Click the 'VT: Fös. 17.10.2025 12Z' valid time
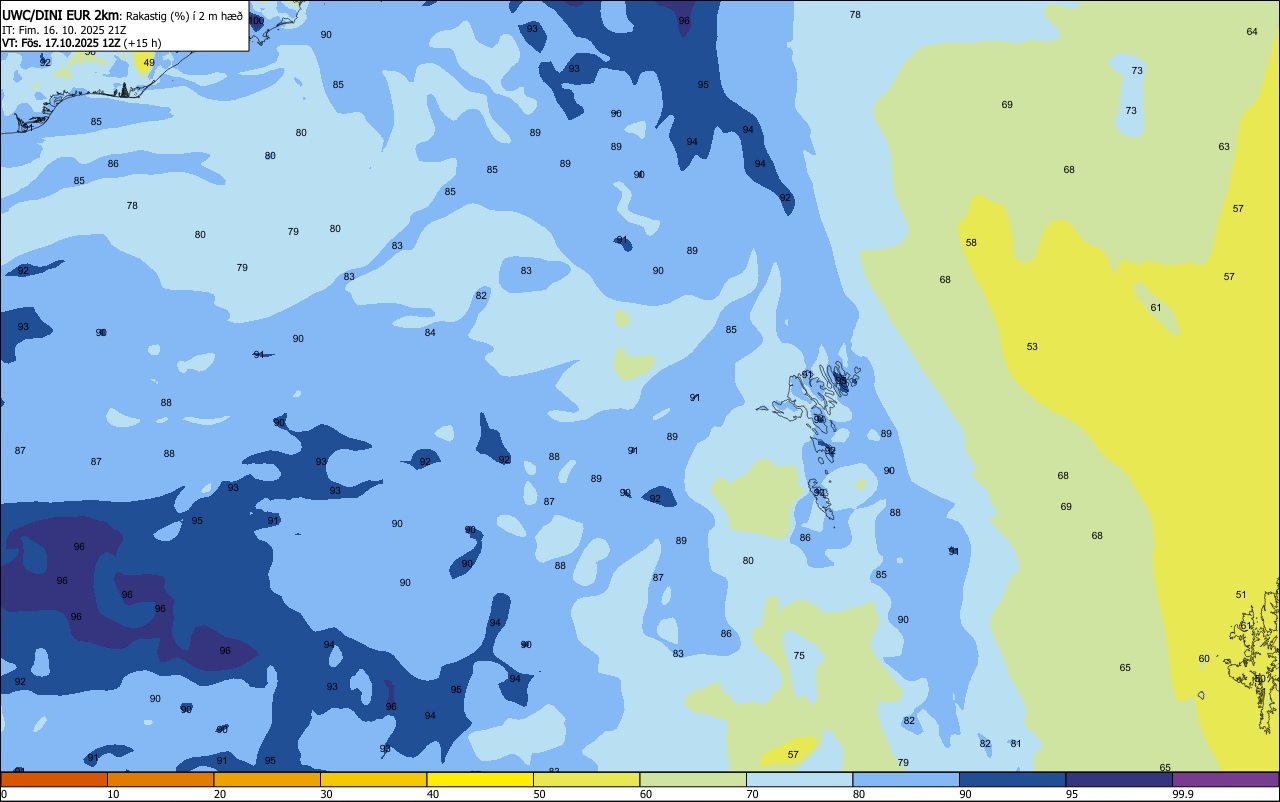Screen dimensions: 1280x802 [x=62, y=43]
